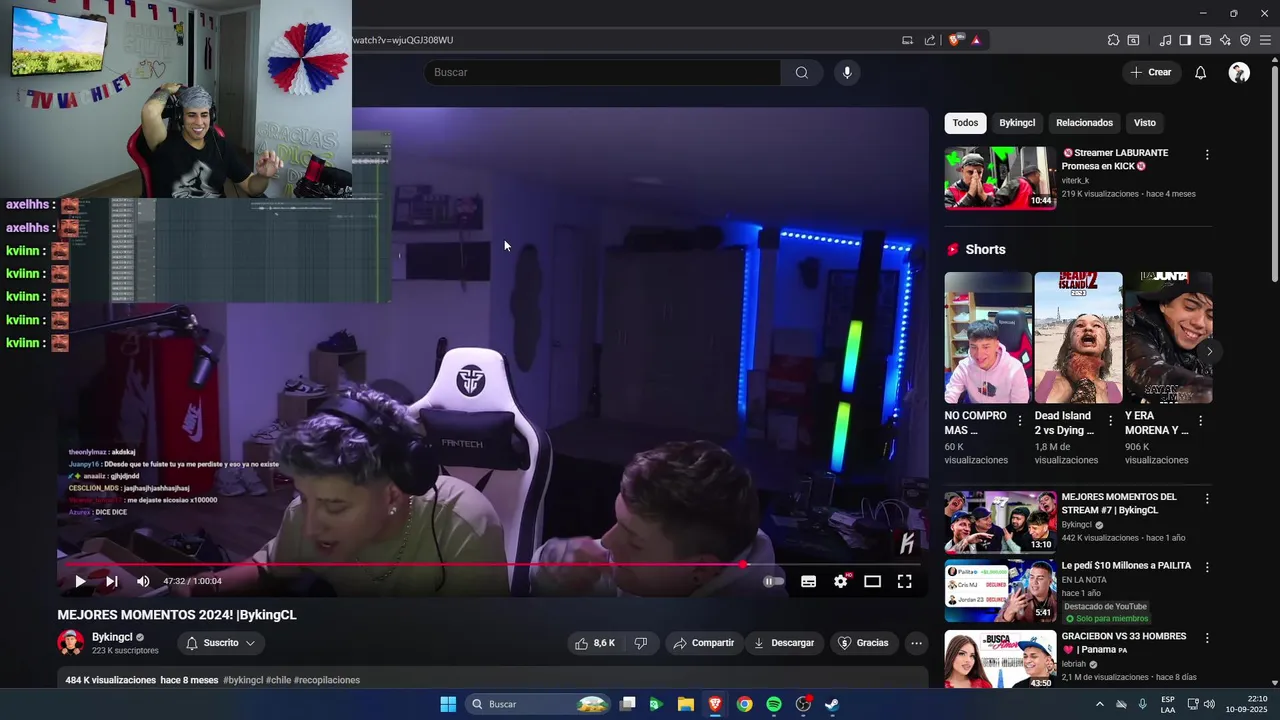Screen dimensions: 1280x720
Task: Skip to next video in the player
Action: 112,581
